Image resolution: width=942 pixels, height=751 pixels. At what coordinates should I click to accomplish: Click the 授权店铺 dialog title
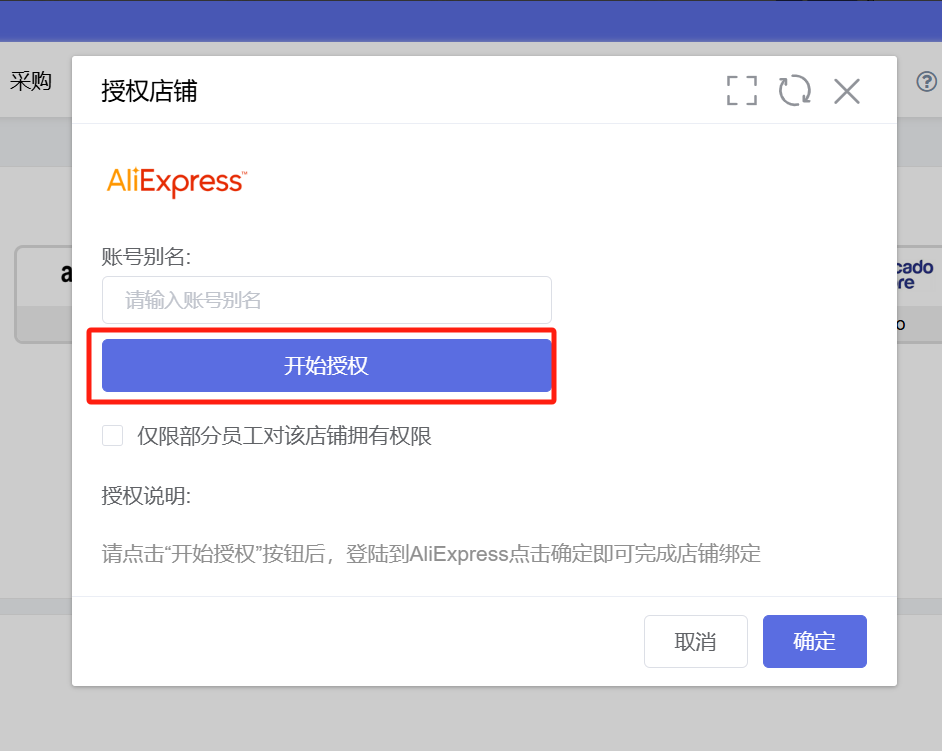point(149,91)
